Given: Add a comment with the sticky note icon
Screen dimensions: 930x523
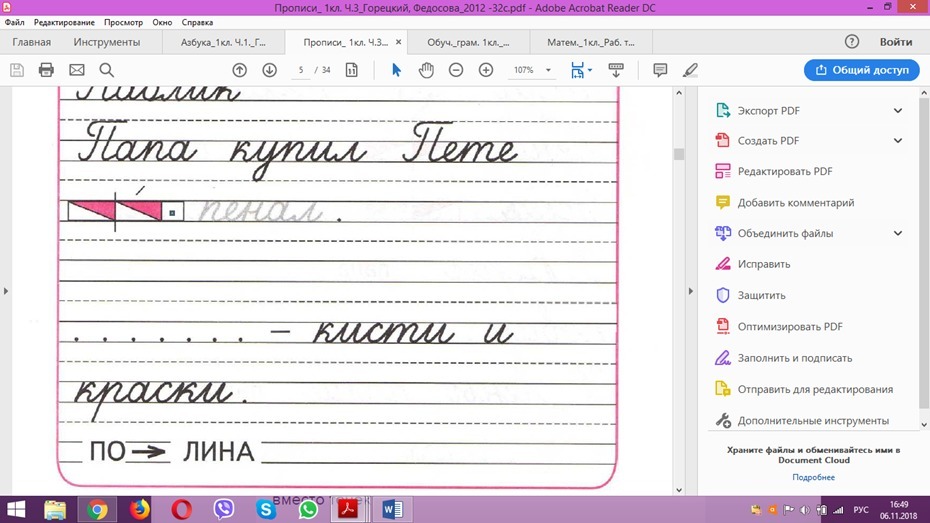Looking at the screenshot, I should tap(660, 70).
